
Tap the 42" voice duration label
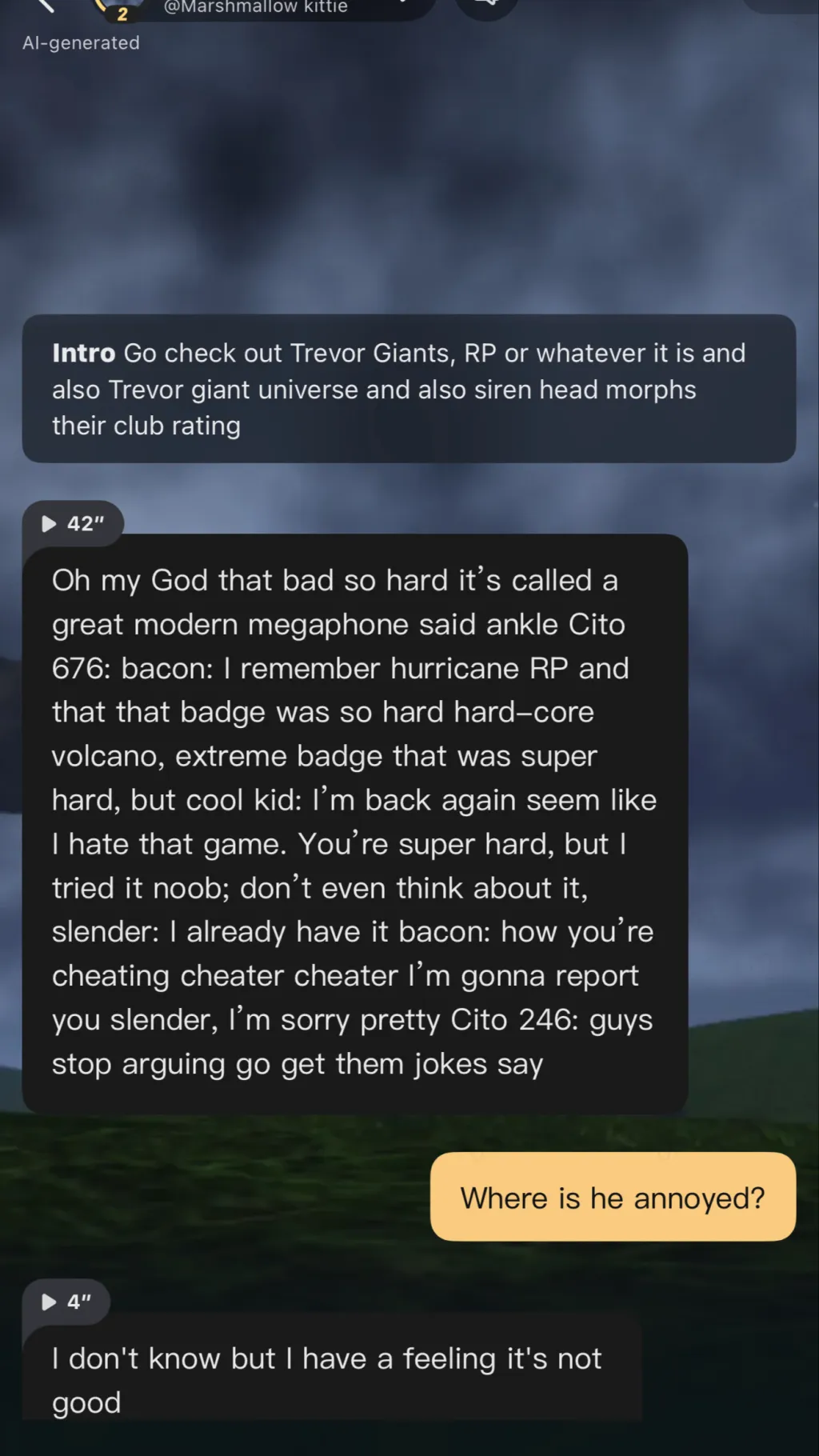click(x=86, y=524)
